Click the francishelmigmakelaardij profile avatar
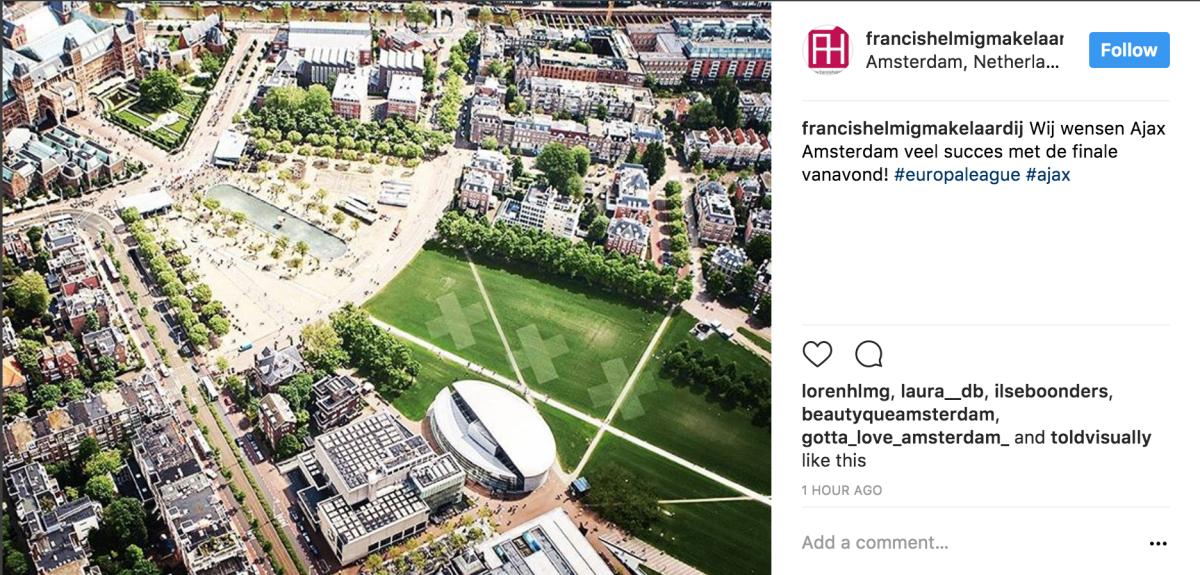The width and height of the screenshot is (1200, 575). click(x=827, y=49)
